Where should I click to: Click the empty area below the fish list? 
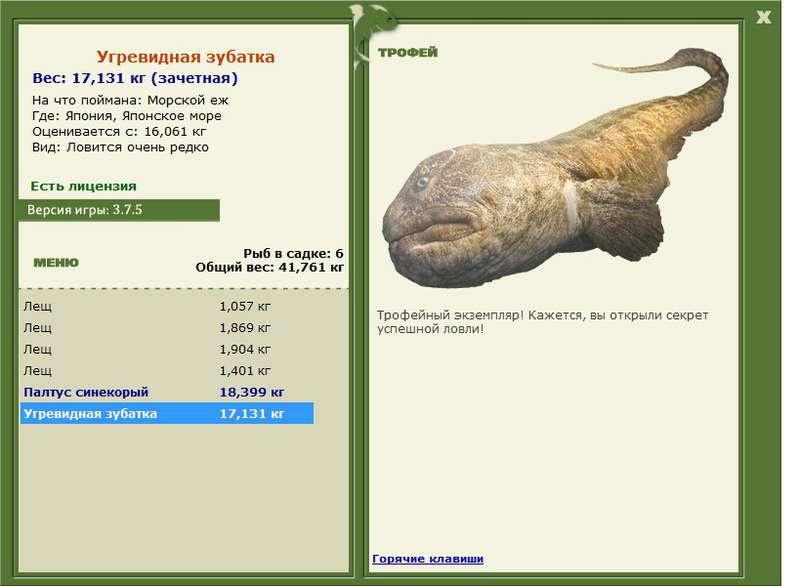[x=184, y=497]
